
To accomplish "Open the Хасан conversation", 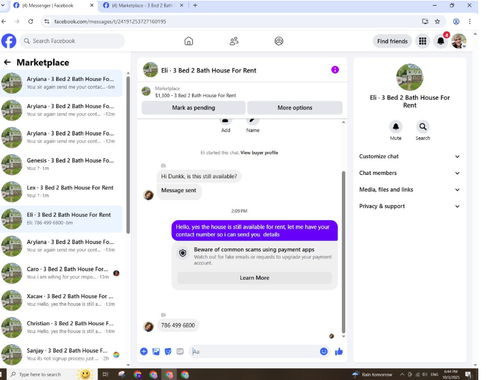I will (x=62, y=300).
